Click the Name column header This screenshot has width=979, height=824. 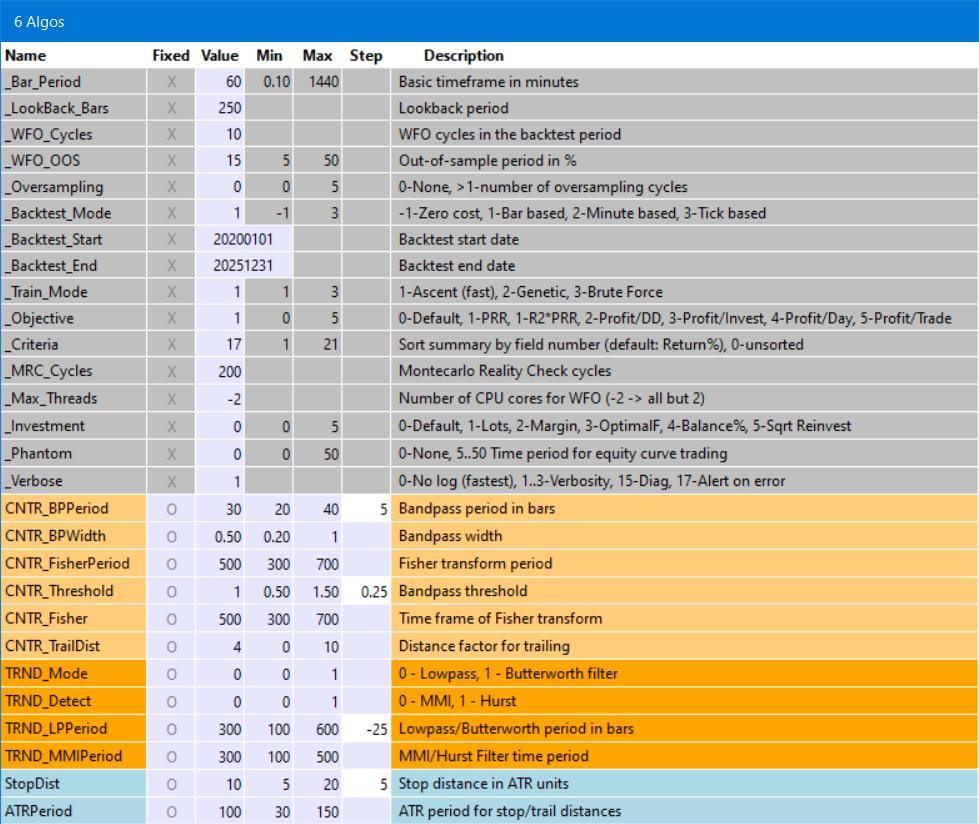point(26,56)
